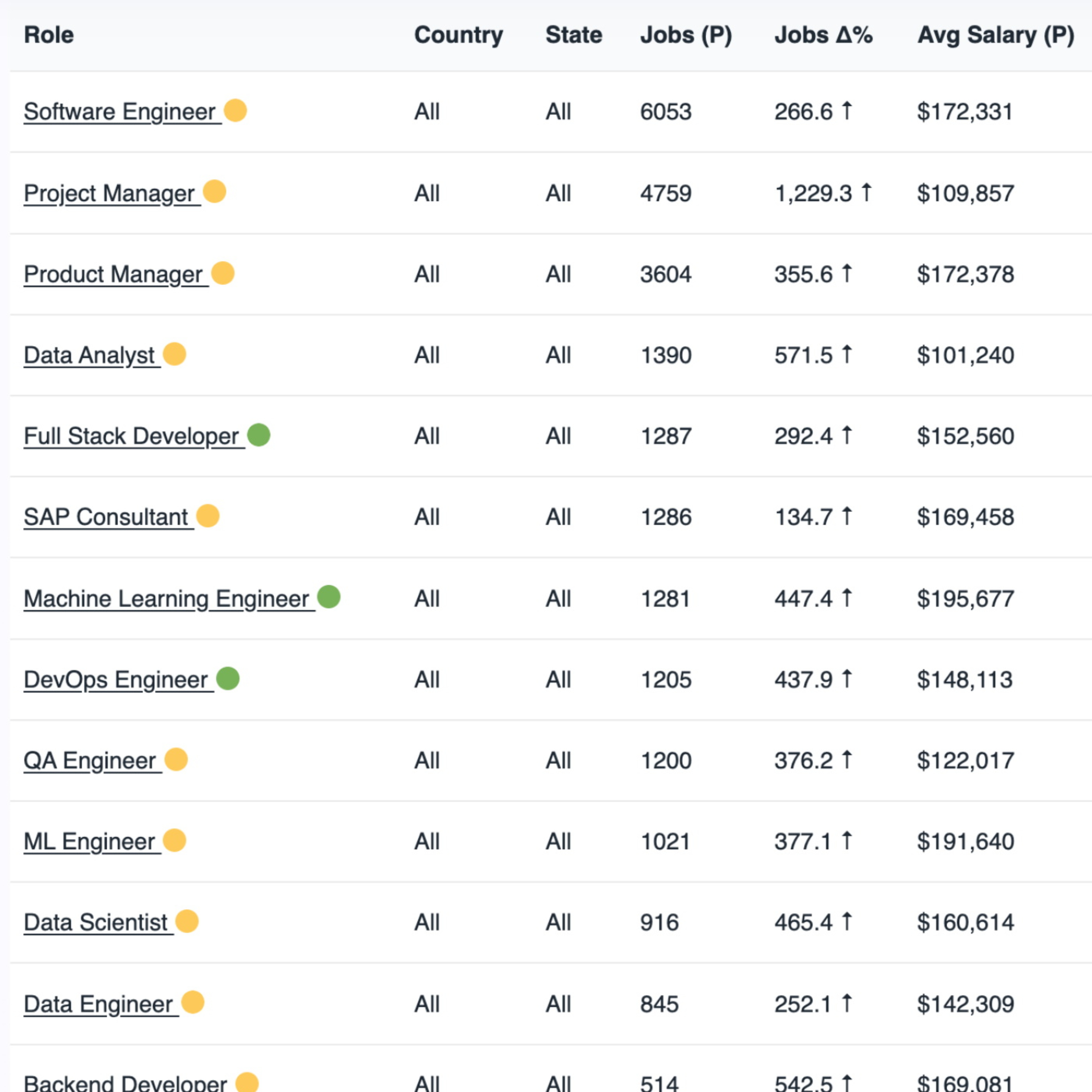Click yellow dot next to Project Manager
The image size is (1092, 1092).
214,191
